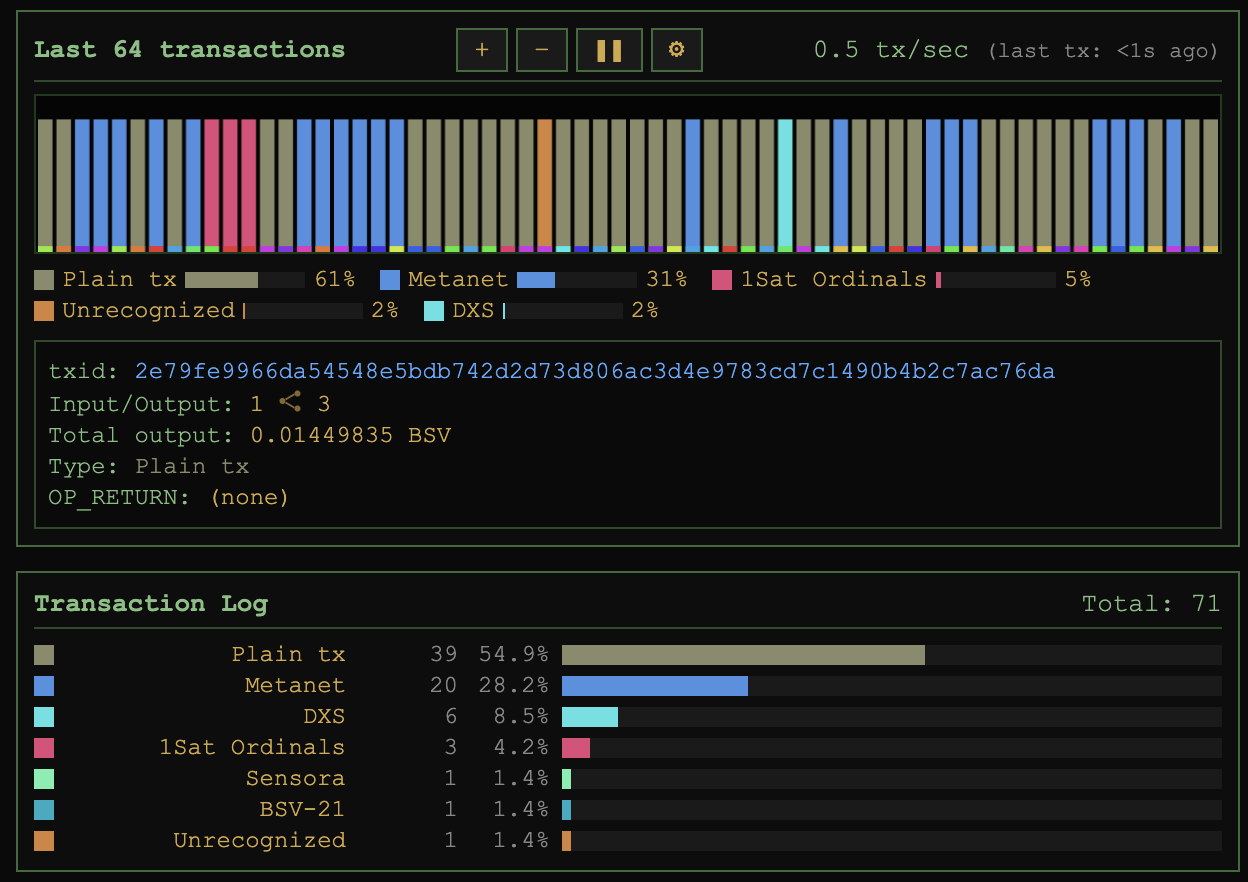Viewport: 1248px width, 882px height.
Task: Click the plus button to add transactions
Action: (x=482, y=50)
